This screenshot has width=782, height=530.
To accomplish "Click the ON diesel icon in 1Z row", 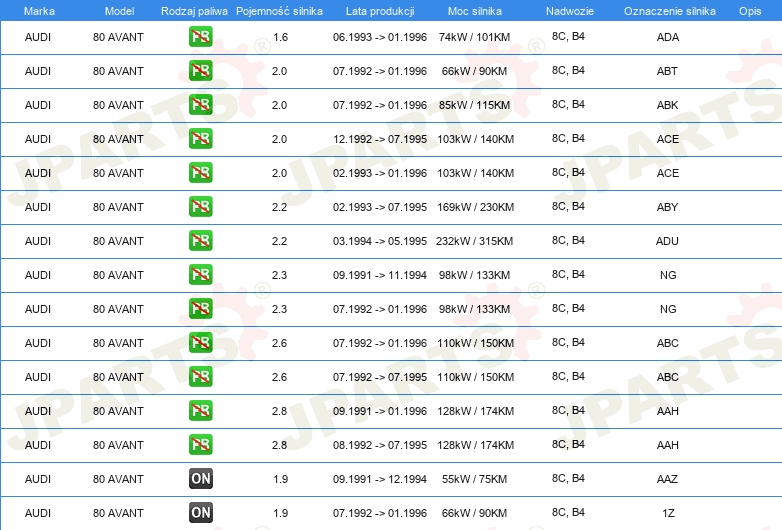I will pos(200,513).
